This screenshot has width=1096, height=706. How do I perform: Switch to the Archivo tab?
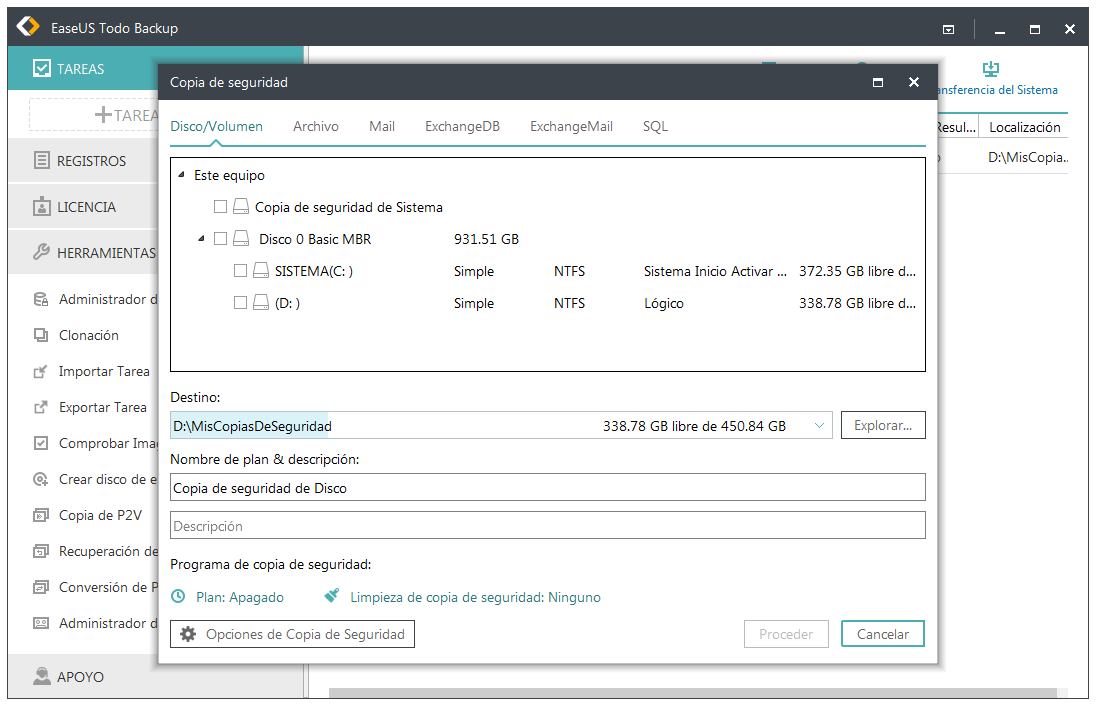pos(315,126)
